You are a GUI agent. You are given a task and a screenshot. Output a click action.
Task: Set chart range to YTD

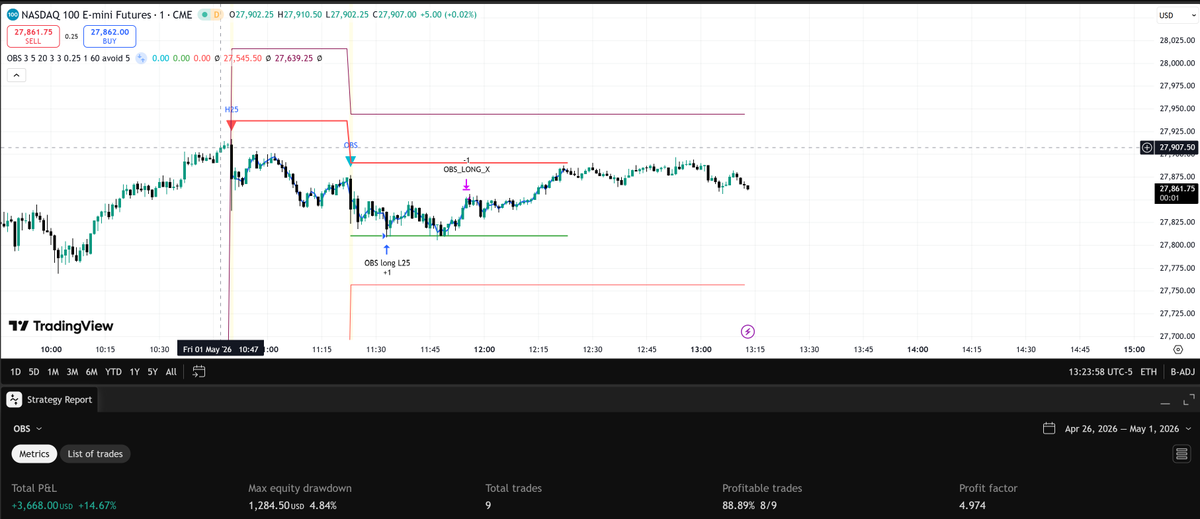pyautogui.click(x=113, y=371)
